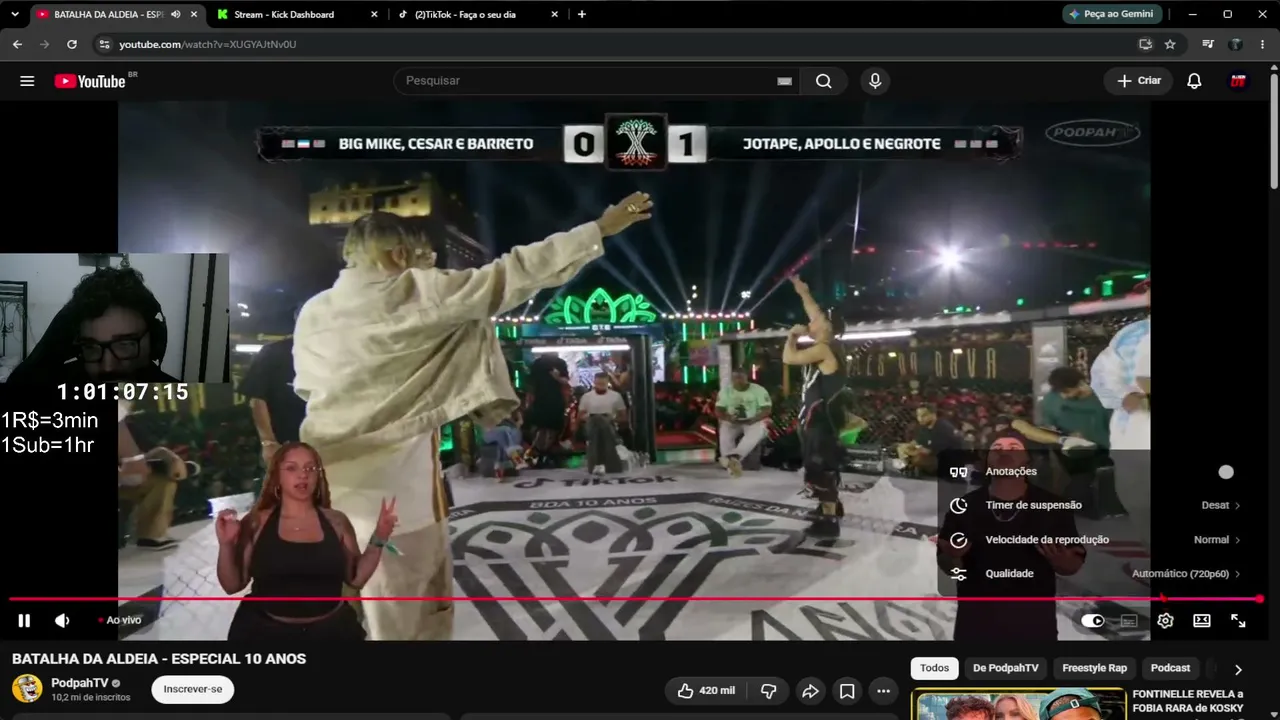Seek on the video progress bar
Screen dimensions: 1280x720
click(634, 599)
